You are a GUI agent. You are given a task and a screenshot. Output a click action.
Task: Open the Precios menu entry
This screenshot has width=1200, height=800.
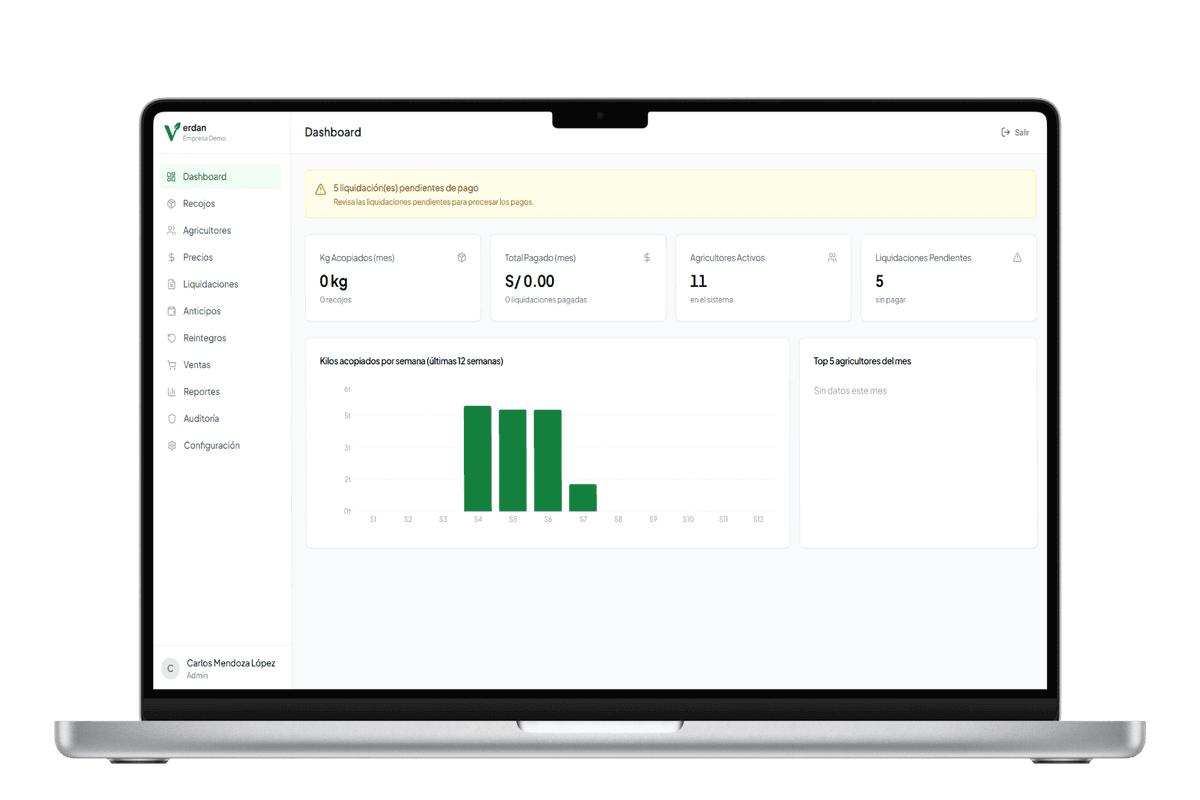220,258
